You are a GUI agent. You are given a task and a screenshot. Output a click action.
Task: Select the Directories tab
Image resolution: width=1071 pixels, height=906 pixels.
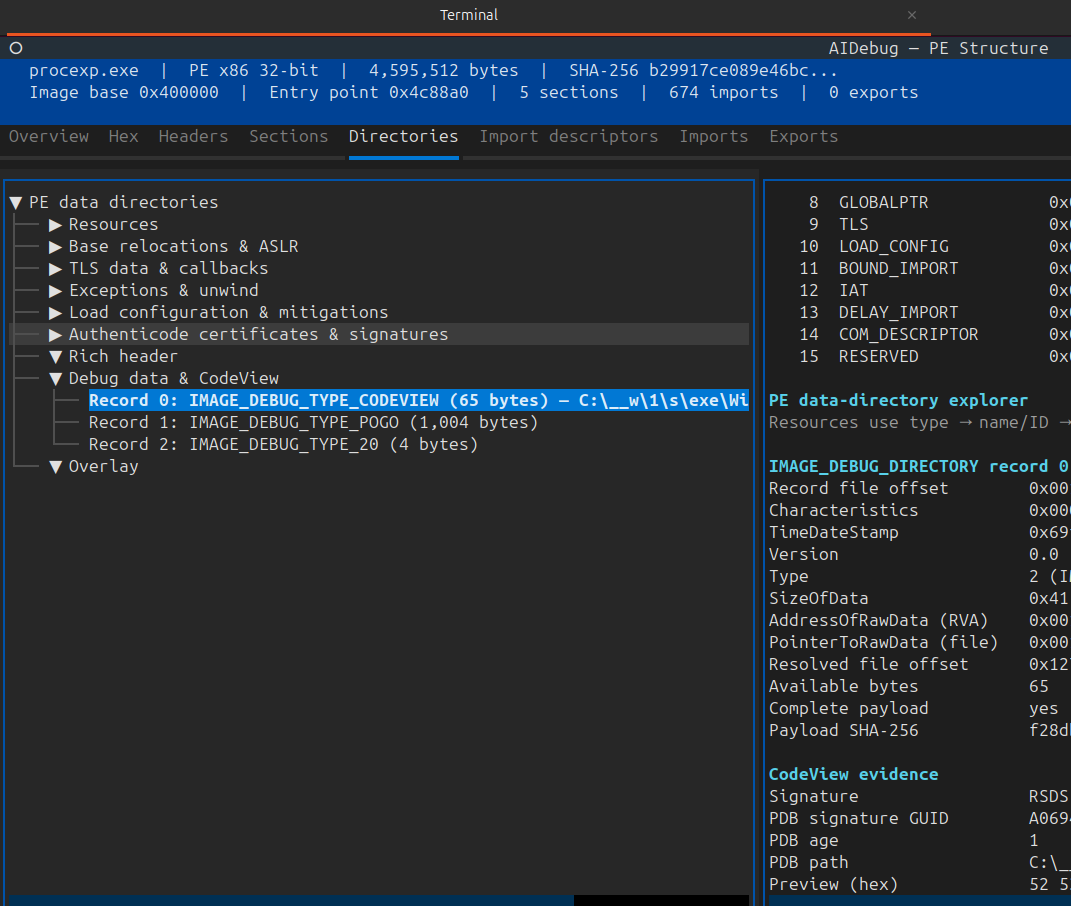point(404,137)
